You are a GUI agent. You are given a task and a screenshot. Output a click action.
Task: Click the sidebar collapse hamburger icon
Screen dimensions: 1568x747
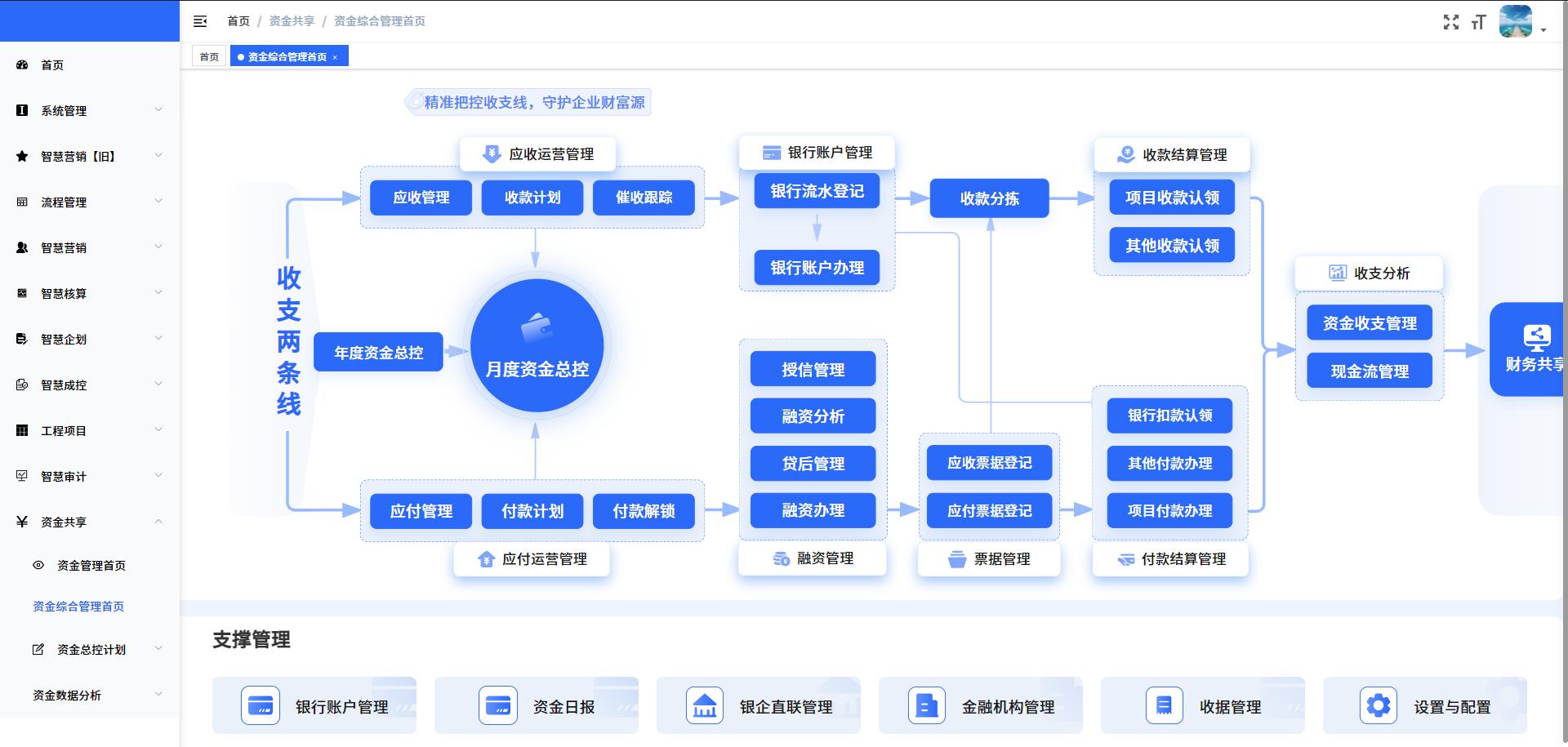200,21
